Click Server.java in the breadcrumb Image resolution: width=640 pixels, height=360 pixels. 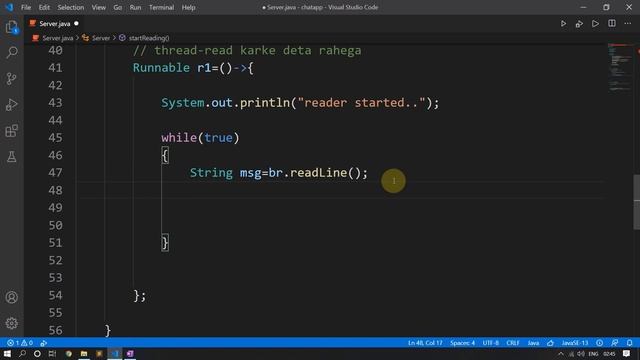click(58, 38)
